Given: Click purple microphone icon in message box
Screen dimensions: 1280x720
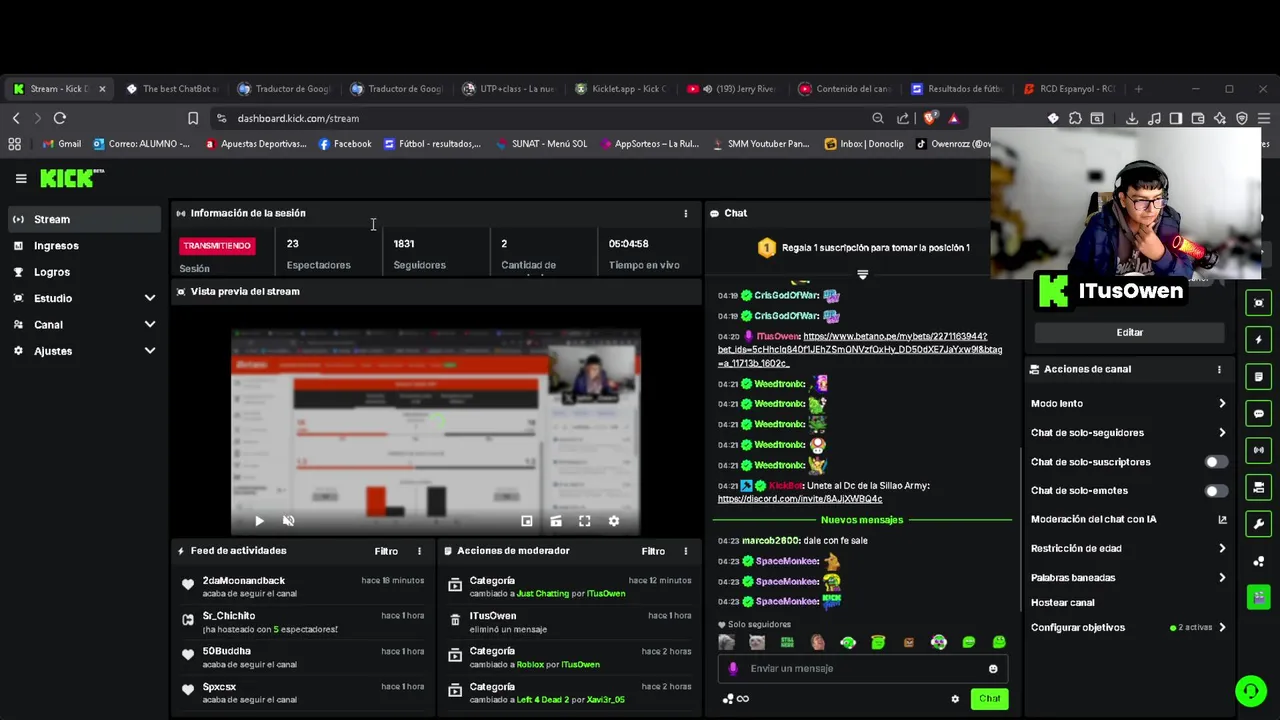Looking at the screenshot, I should tap(733, 669).
